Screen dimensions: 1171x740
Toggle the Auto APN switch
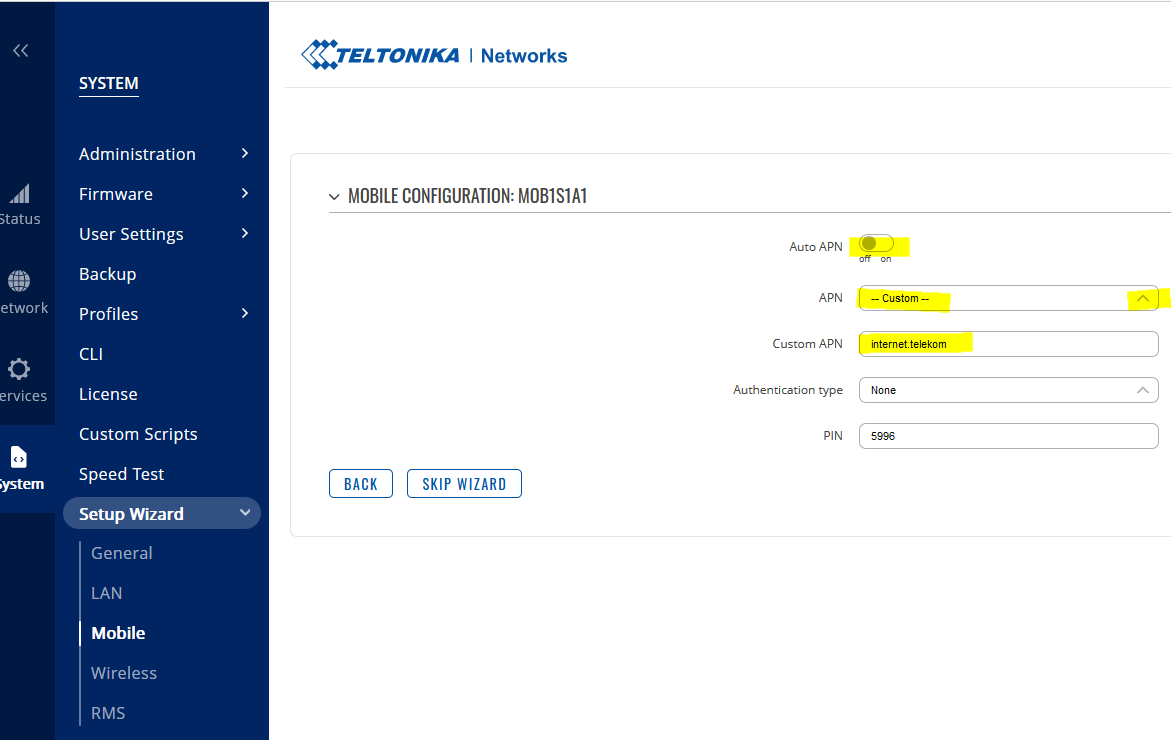pyautogui.click(x=875, y=243)
